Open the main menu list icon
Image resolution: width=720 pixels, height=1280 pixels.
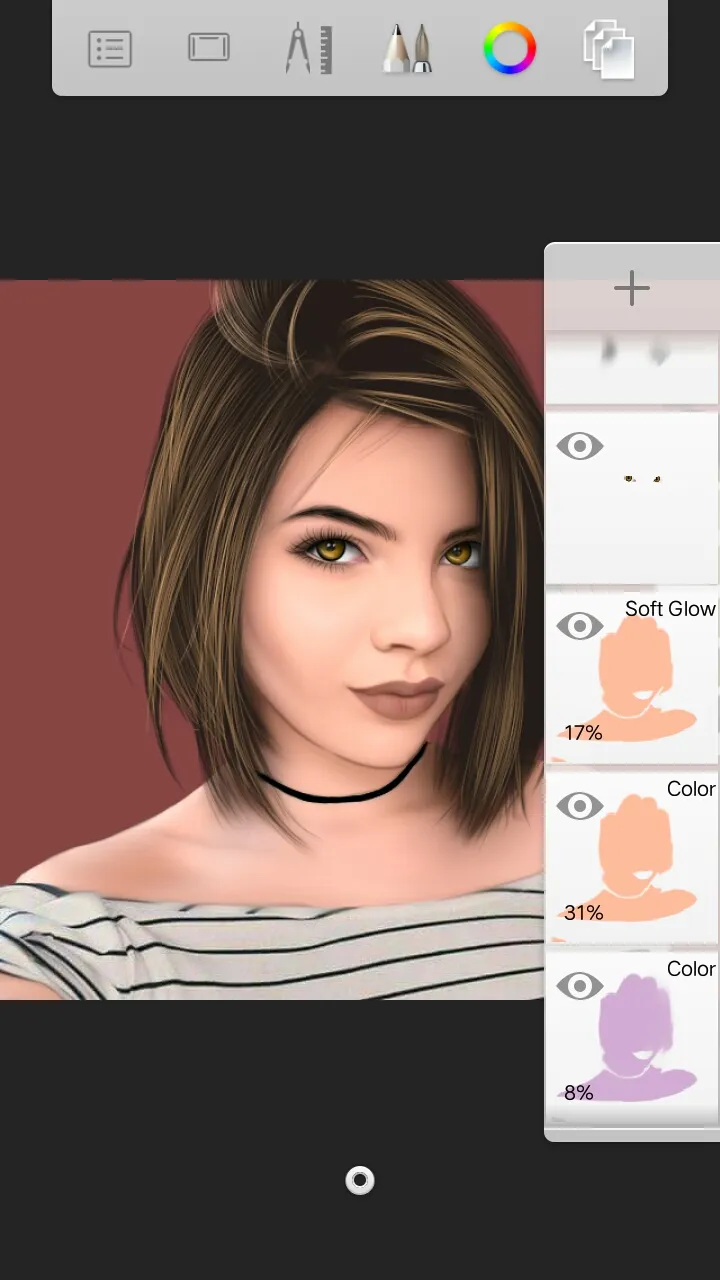(110, 48)
